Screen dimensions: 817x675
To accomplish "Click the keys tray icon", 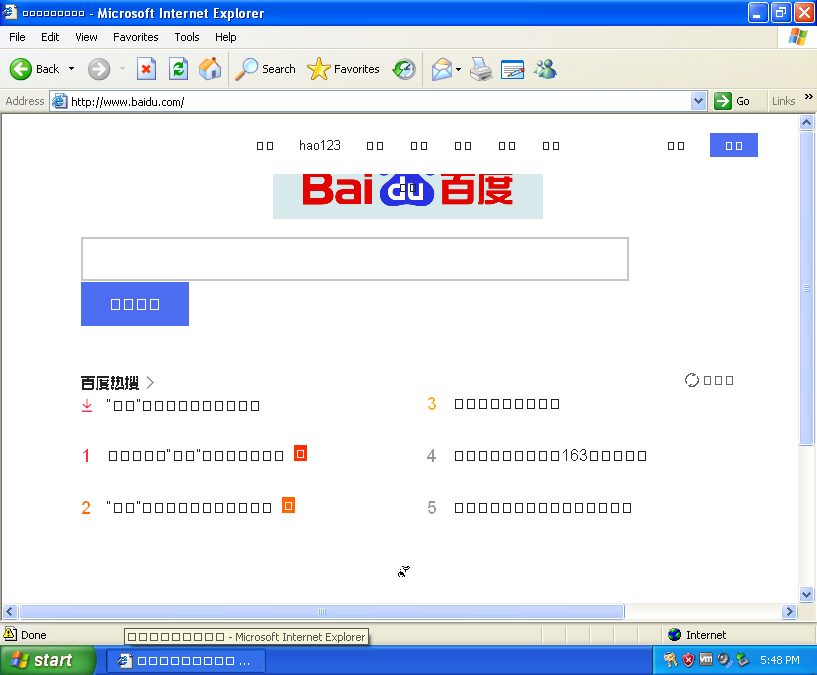I will pyautogui.click(x=670, y=660).
